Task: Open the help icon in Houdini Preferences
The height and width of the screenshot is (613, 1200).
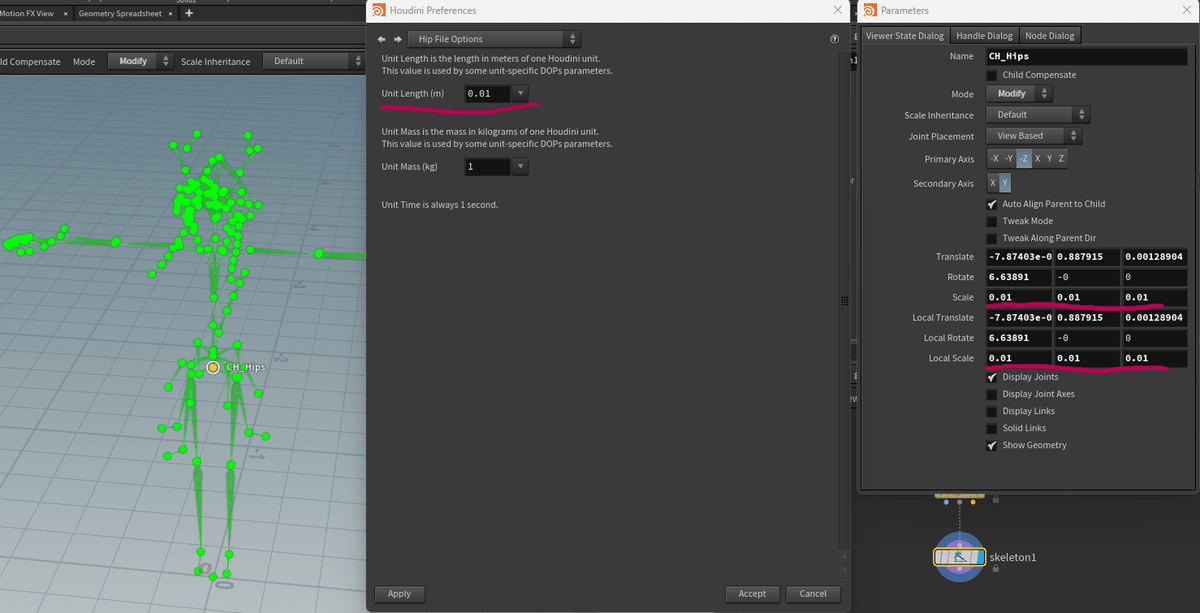Action: click(x=834, y=38)
